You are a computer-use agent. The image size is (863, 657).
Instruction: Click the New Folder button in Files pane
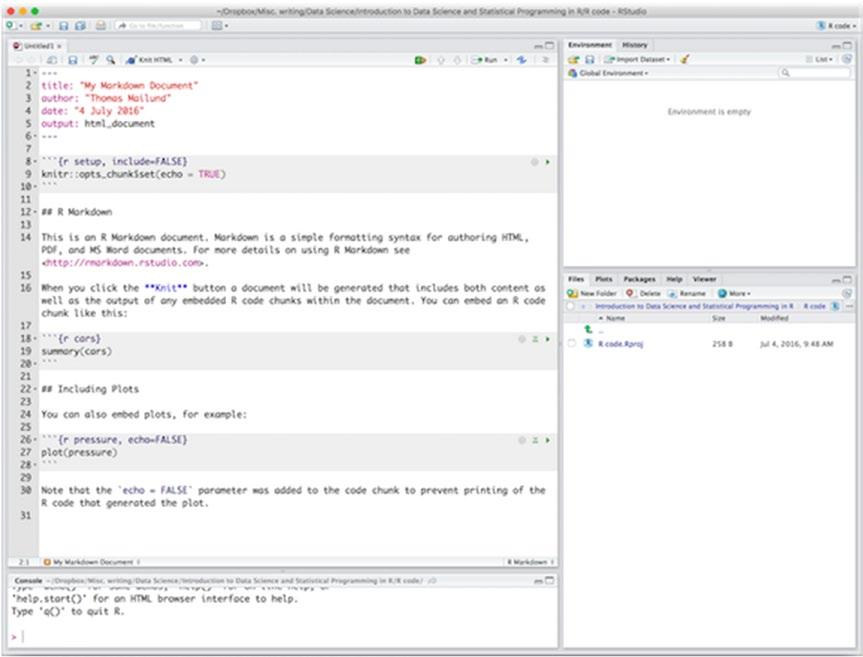[592, 294]
